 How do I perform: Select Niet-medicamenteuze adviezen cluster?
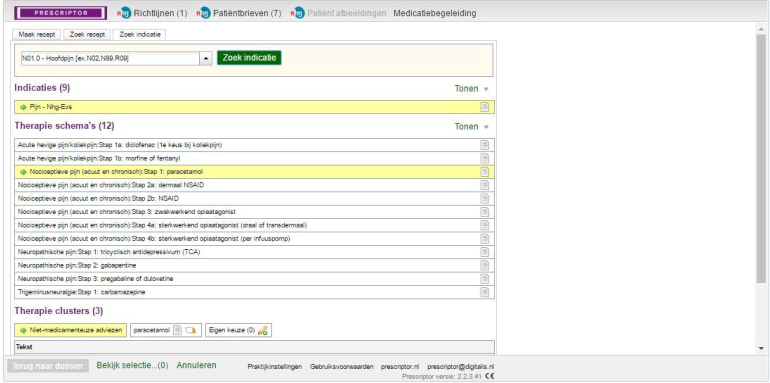(71, 330)
